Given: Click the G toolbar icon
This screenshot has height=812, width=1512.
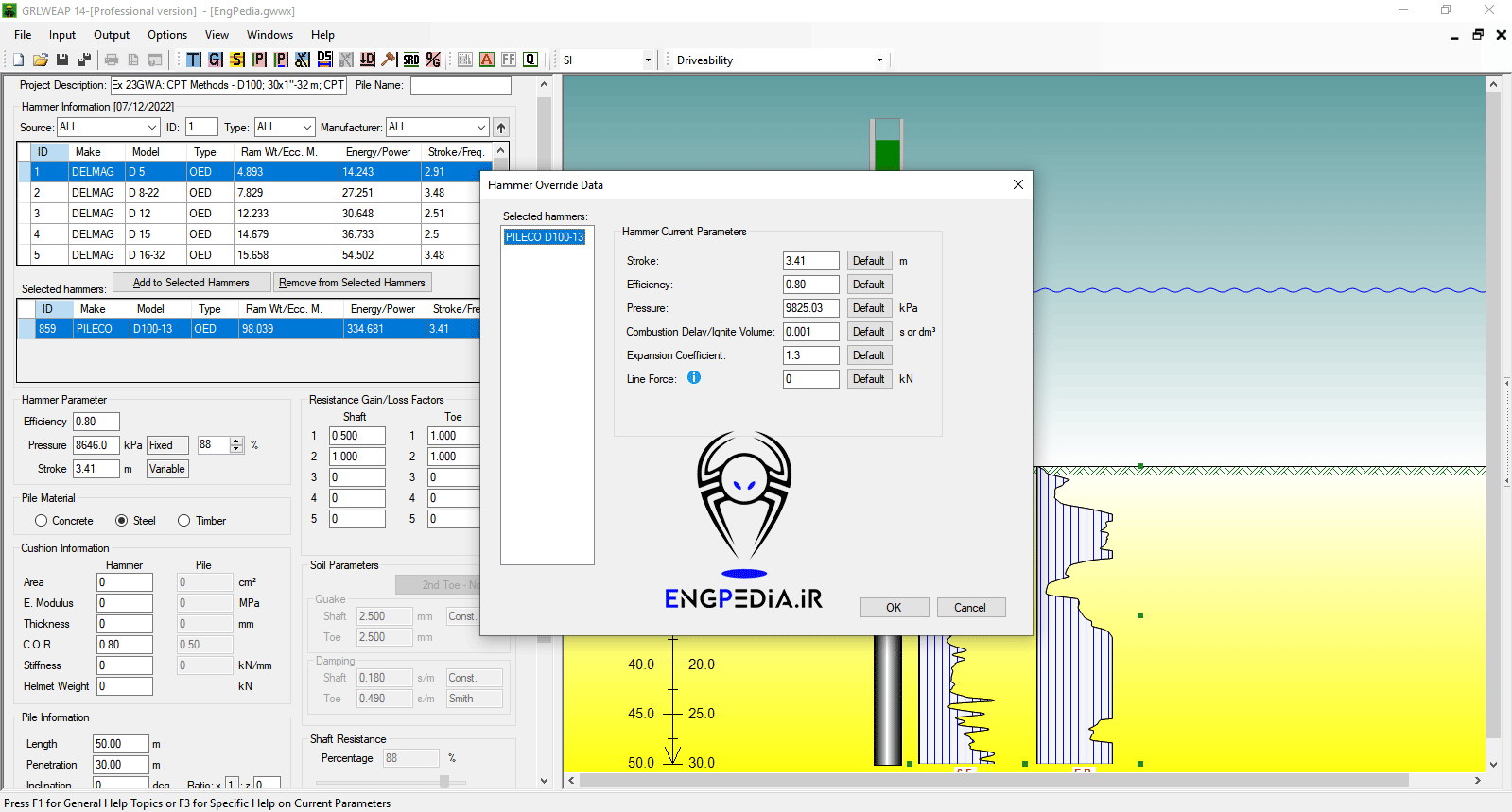Looking at the screenshot, I should pos(216,60).
